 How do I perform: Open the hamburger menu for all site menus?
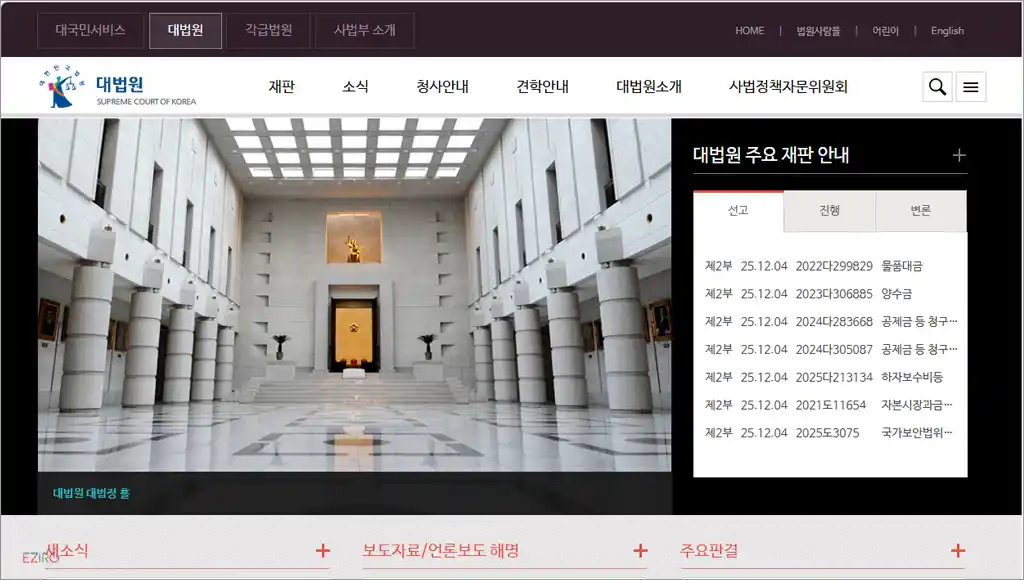click(970, 86)
